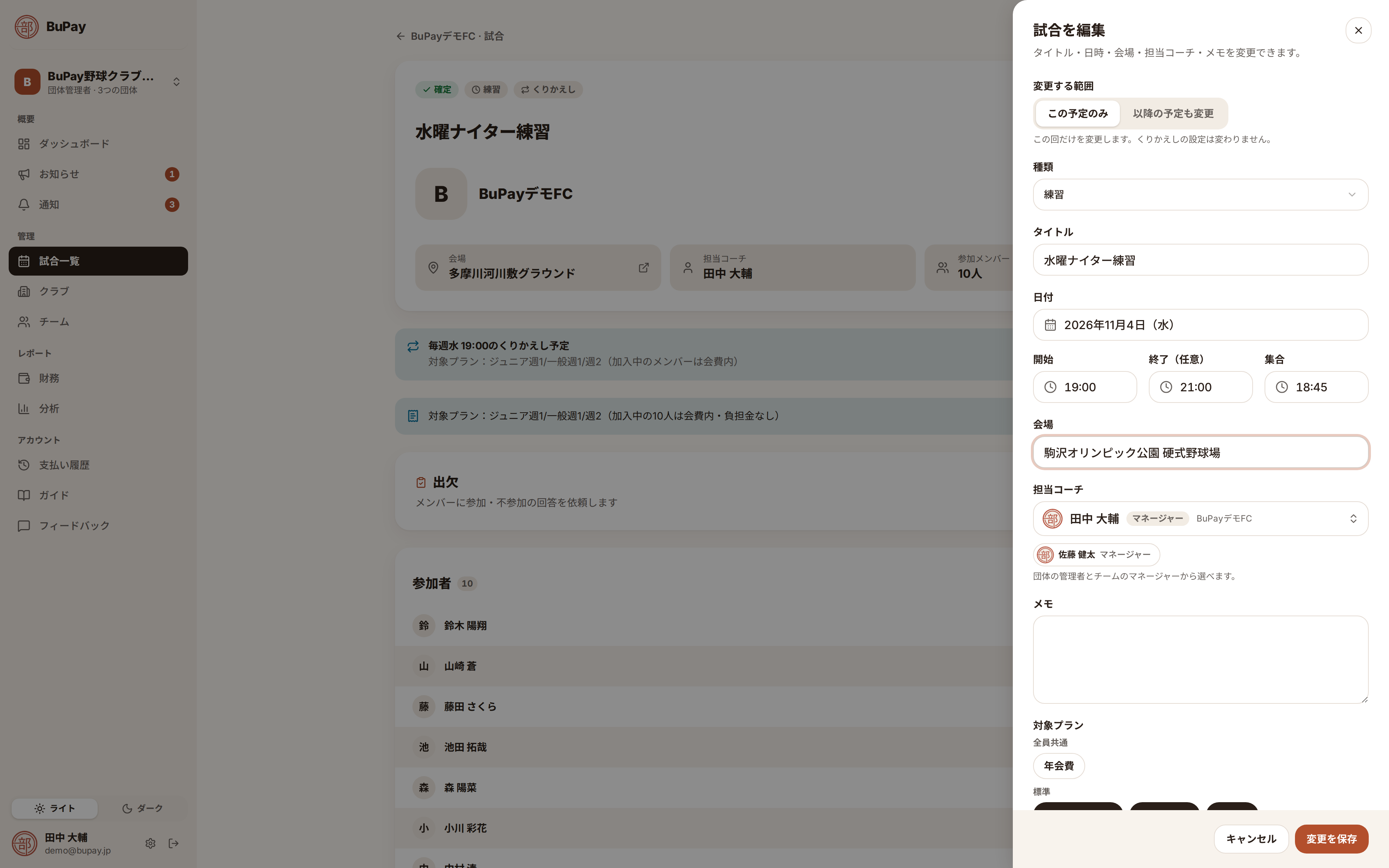Screen dimensions: 1389x868
Task: Click the 出欠 clipboard icon
Action: point(421,482)
